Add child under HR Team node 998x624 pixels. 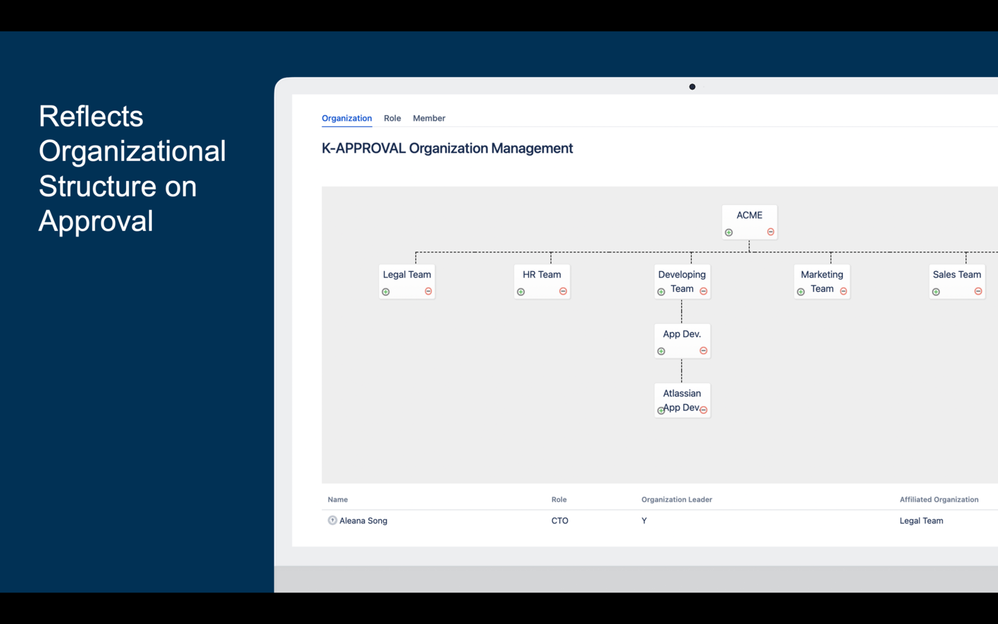pyautogui.click(x=521, y=292)
